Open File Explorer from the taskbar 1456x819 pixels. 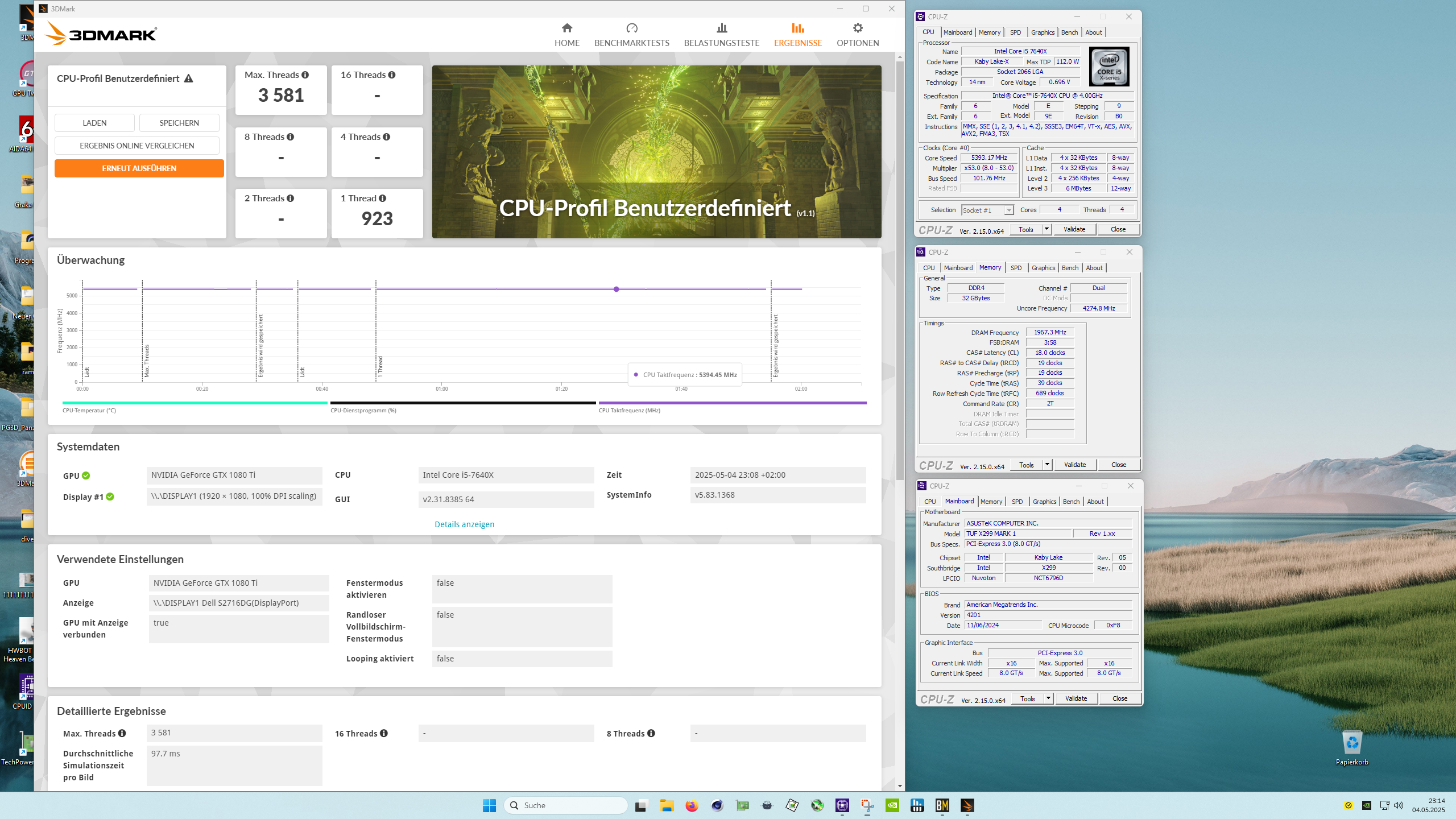click(667, 805)
